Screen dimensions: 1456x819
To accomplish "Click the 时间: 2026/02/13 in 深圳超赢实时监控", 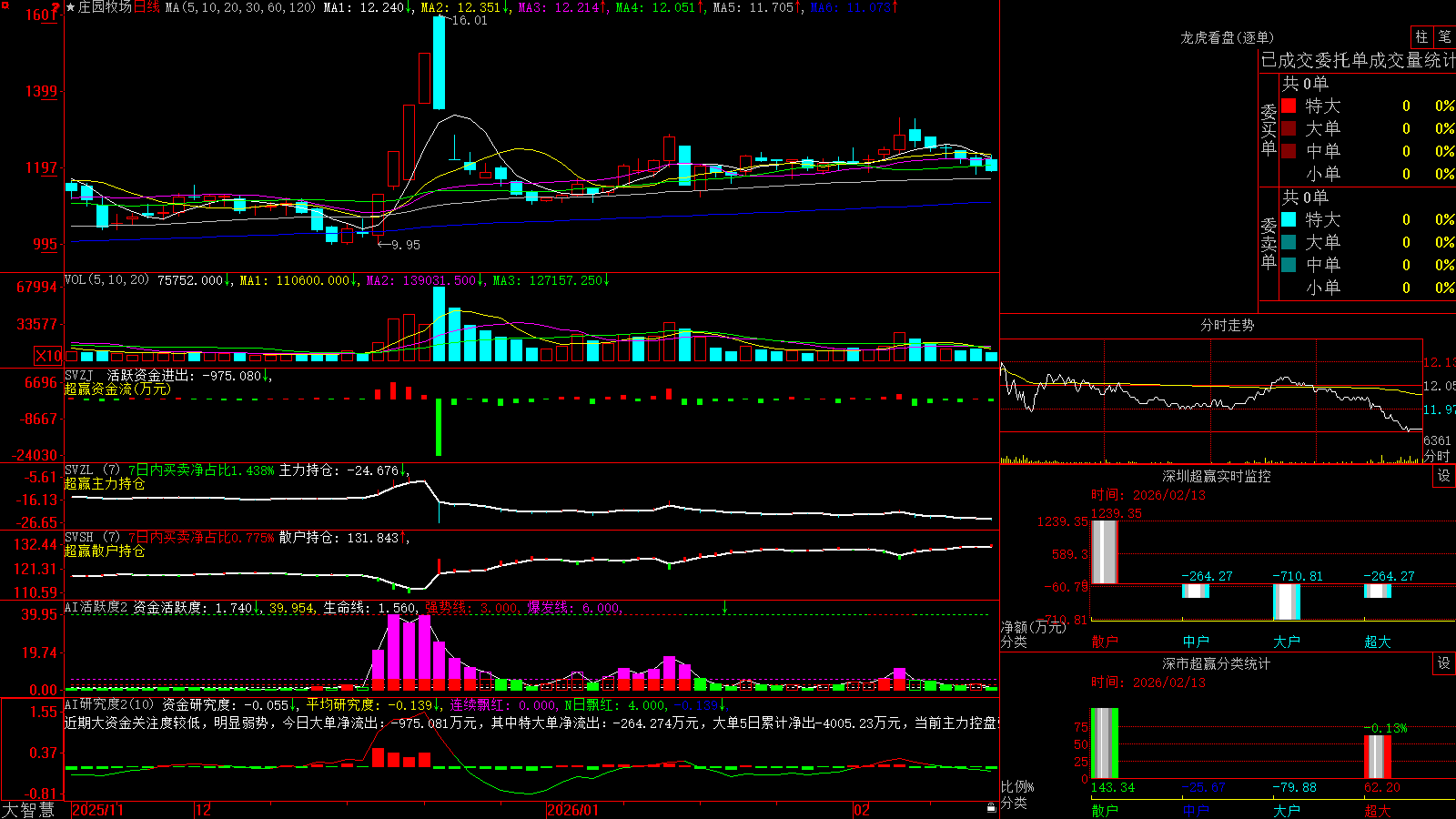I will (1148, 495).
